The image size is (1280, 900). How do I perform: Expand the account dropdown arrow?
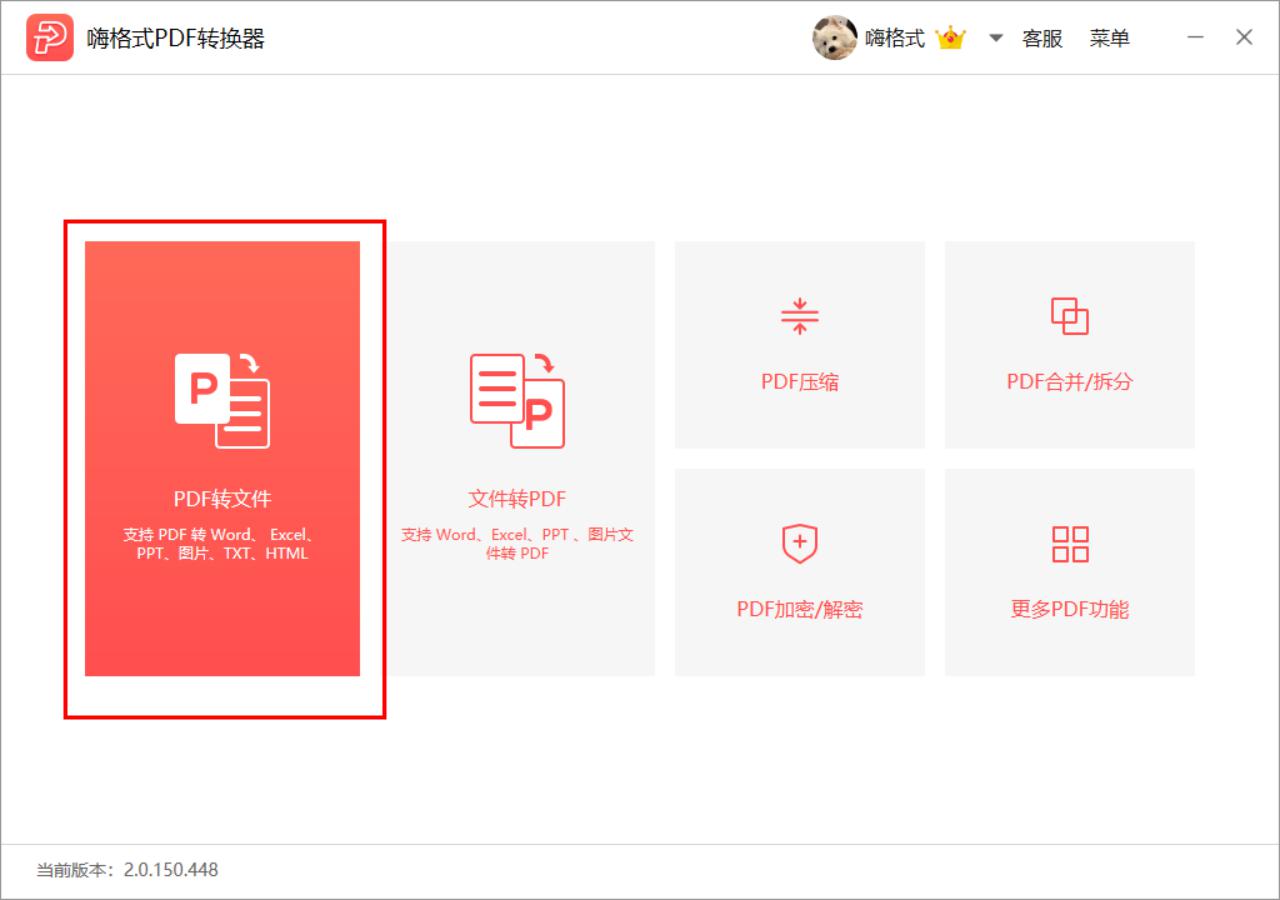(x=995, y=38)
